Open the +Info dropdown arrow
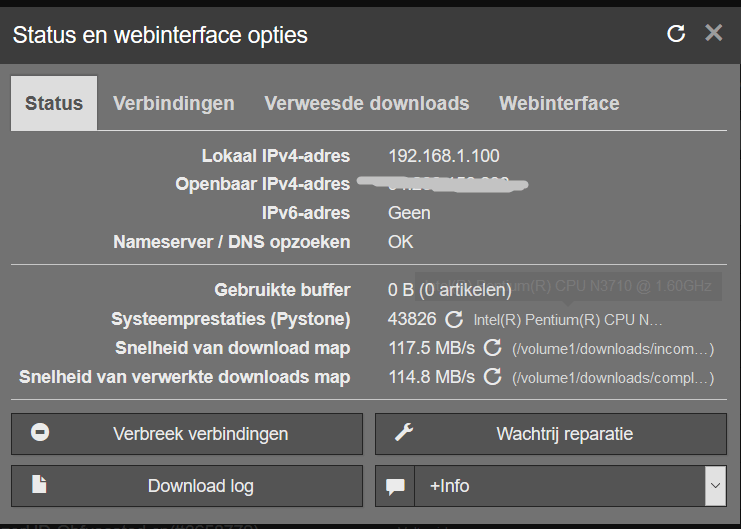 click(x=714, y=486)
